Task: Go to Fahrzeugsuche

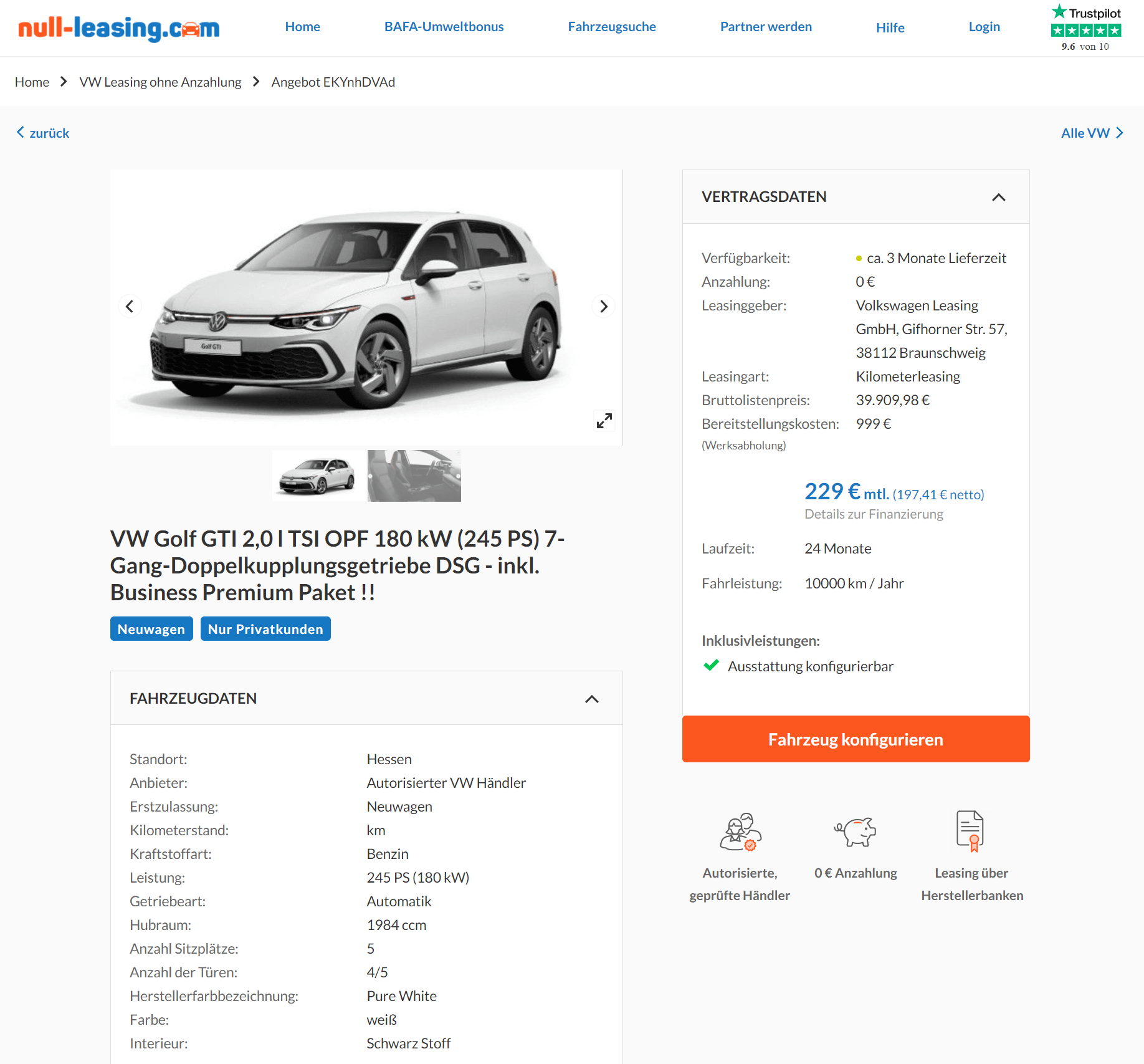Action: coord(612,27)
